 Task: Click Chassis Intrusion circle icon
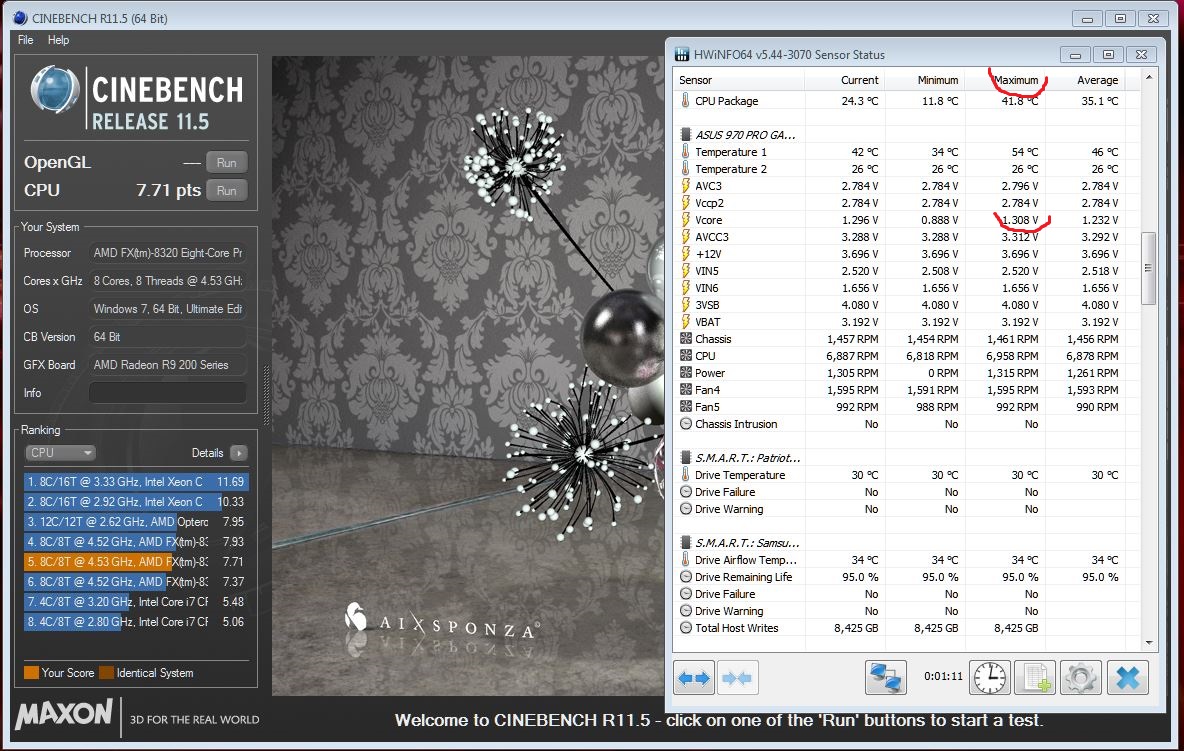tap(686, 423)
